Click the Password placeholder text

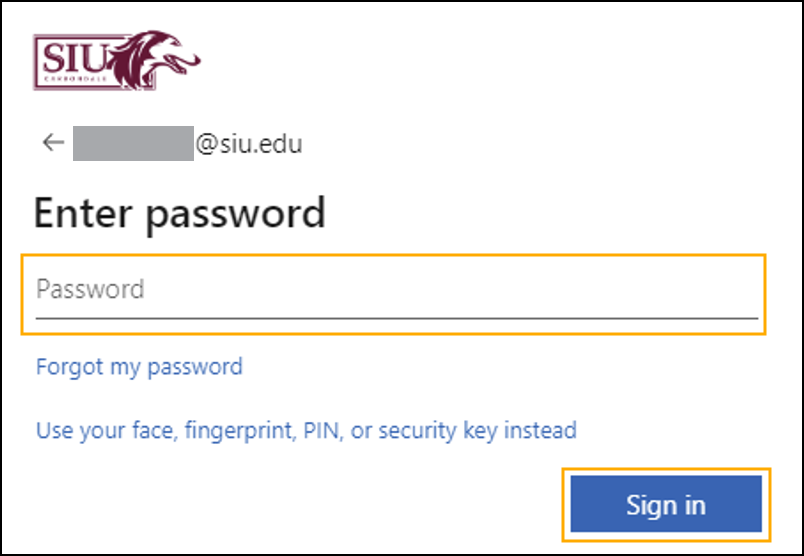point(90,290)
